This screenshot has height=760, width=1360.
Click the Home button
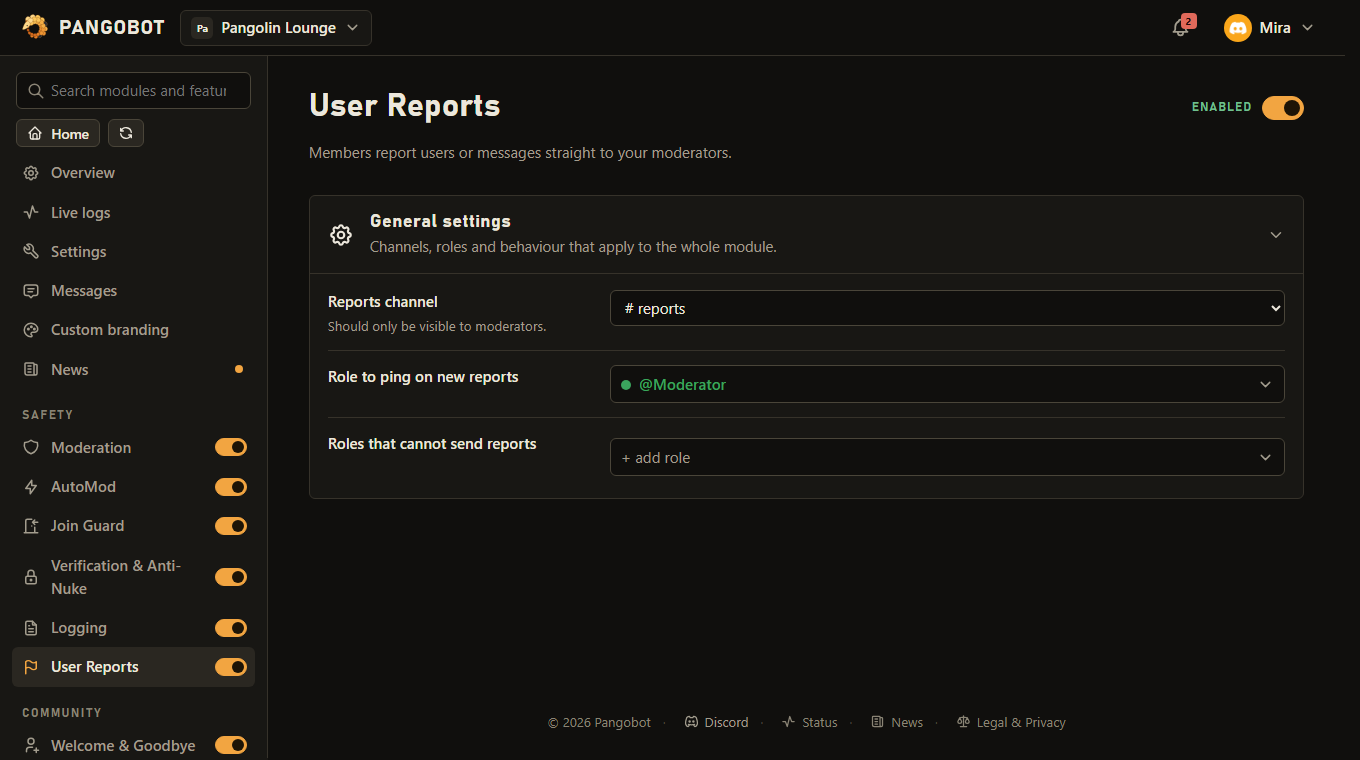pyautogui.click(x=58, y=133)
